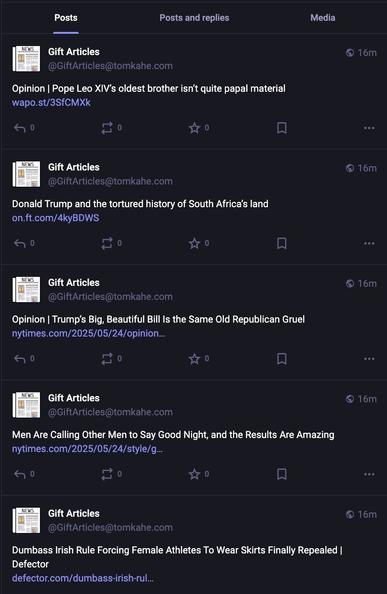Viewport: 387px width, 594px height.
Task: Bookmark the Pope Leo XIV post
Action: 282,128
